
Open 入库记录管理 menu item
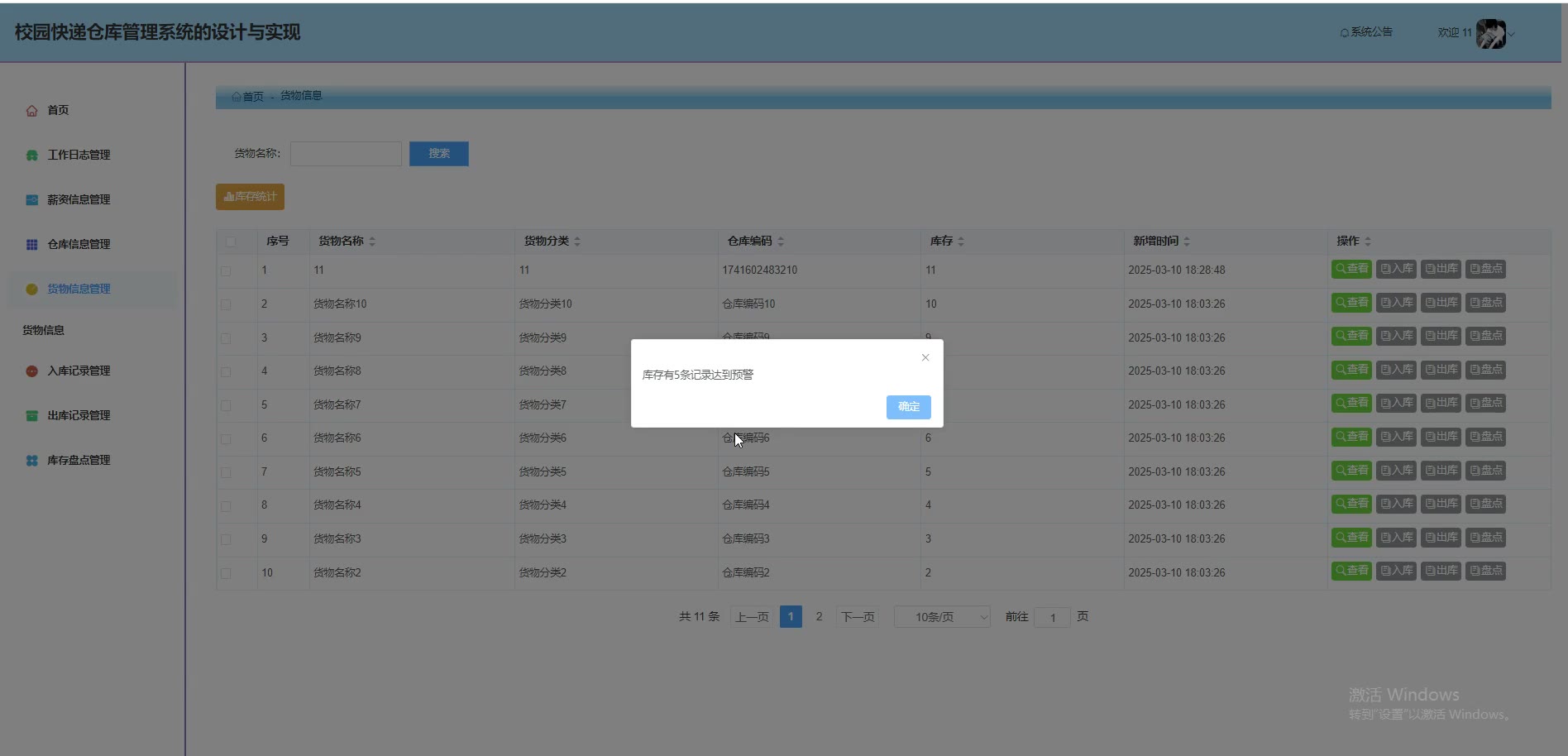(79, 371)
